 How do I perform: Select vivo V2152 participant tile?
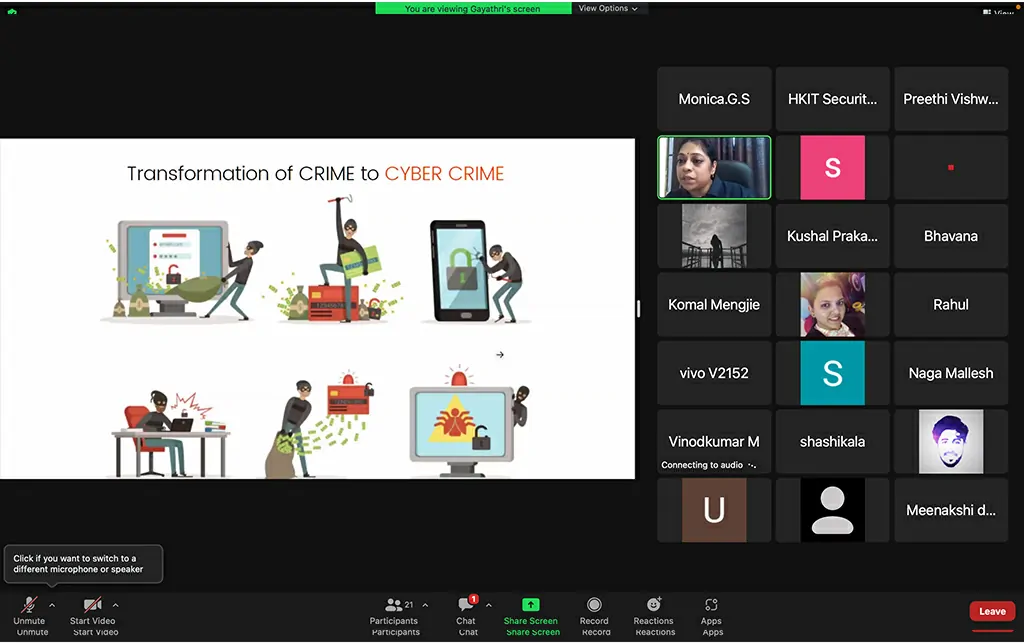(x=714, y=373)
